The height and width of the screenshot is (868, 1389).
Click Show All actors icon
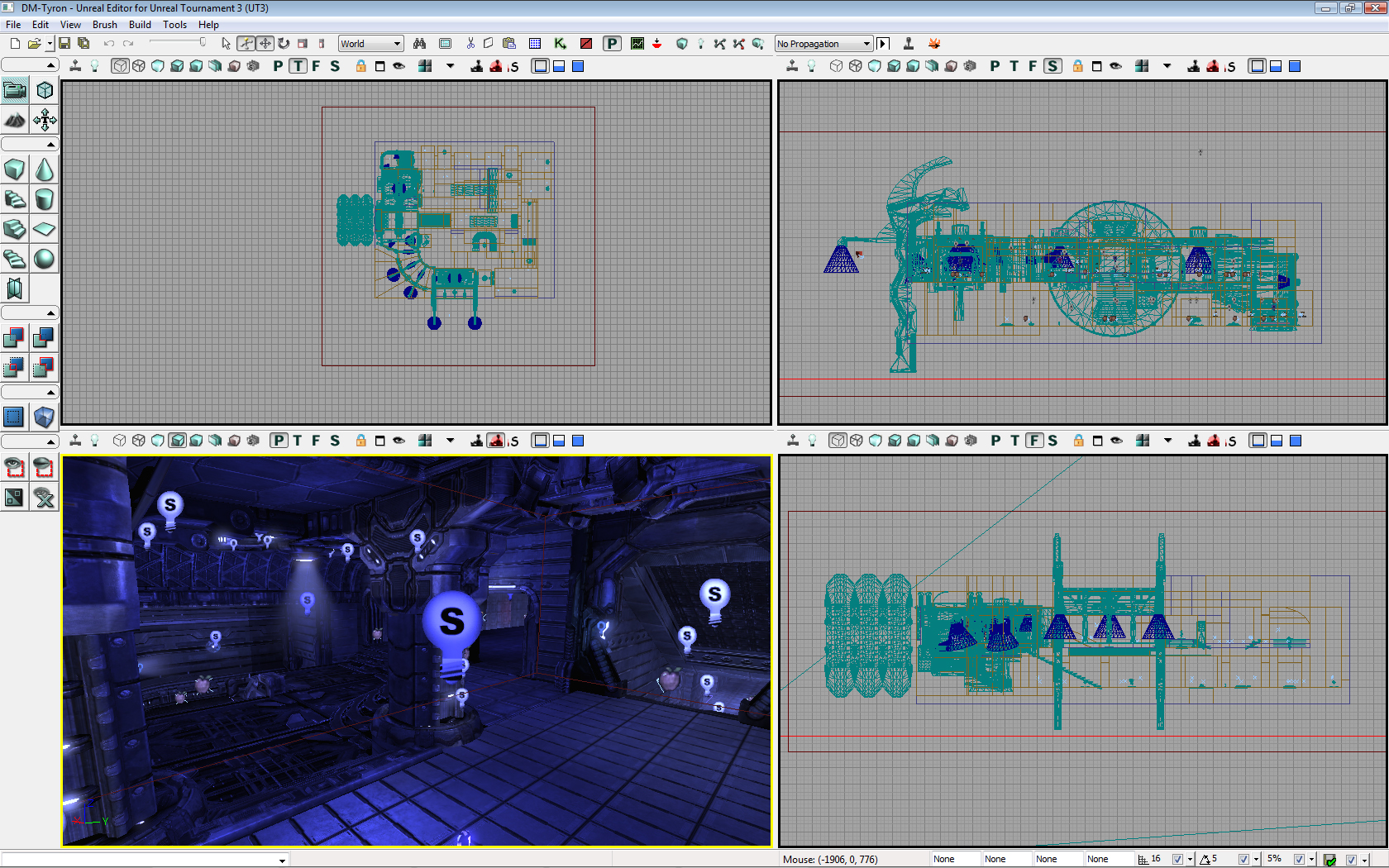click(x=45, y=497)
